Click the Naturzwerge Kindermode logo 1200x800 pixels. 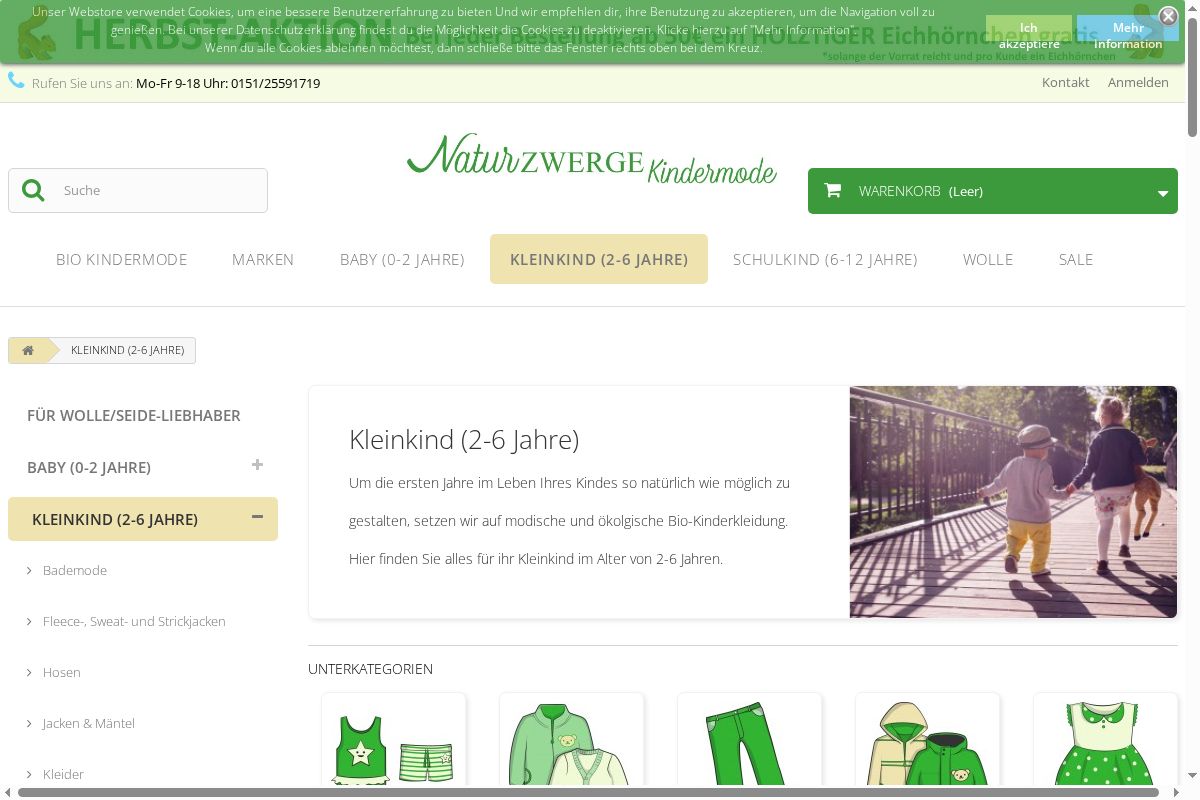[x=591, y=158]
